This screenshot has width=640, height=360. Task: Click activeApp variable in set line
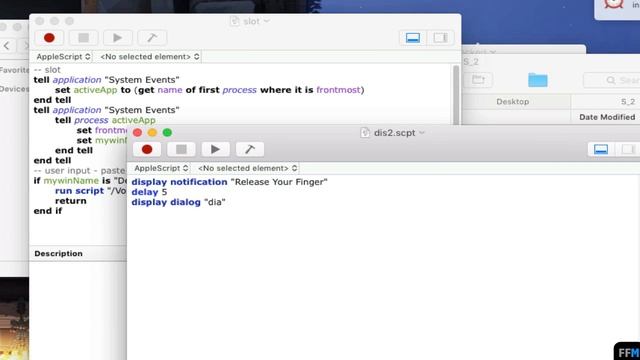95,90
